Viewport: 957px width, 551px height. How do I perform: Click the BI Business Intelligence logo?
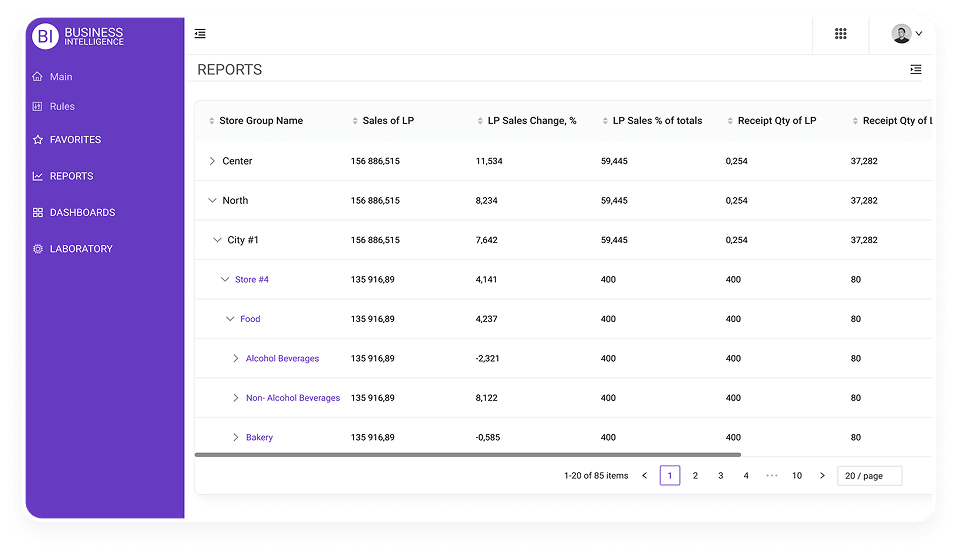78,36
